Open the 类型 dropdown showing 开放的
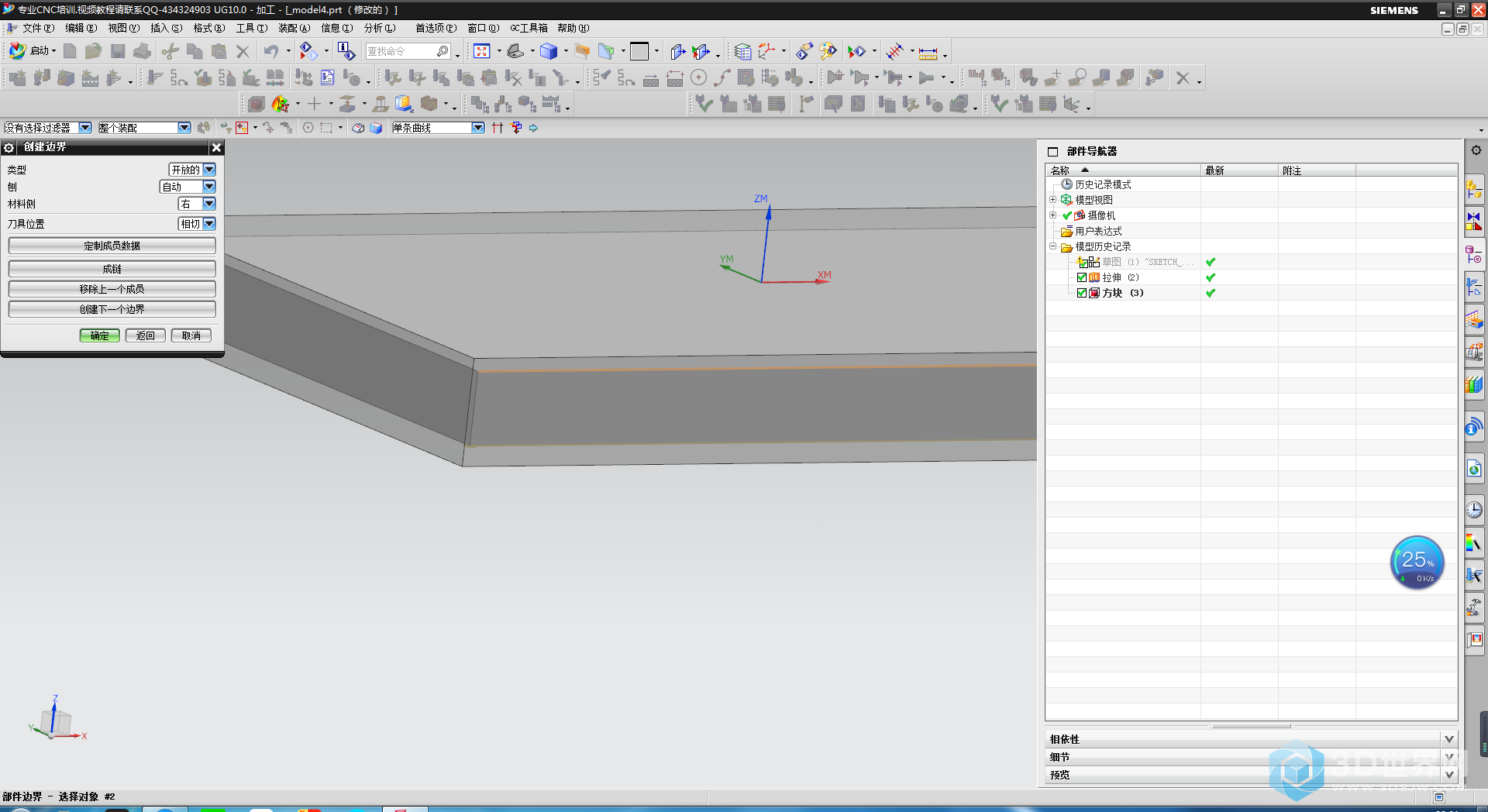 click(x=192, y=170)
